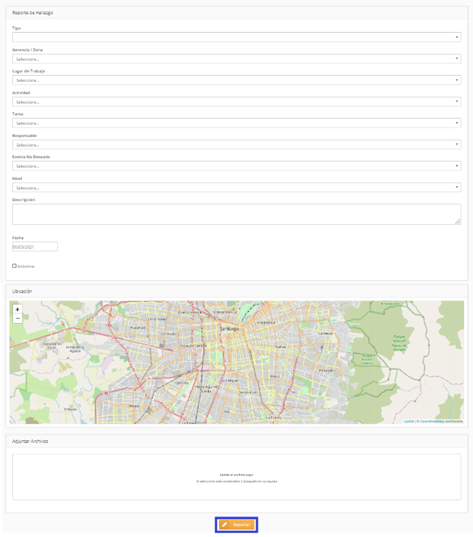Expand the Responsable dropdown
473x537 pixels.
pyautogui.click(x=237, y=145)
